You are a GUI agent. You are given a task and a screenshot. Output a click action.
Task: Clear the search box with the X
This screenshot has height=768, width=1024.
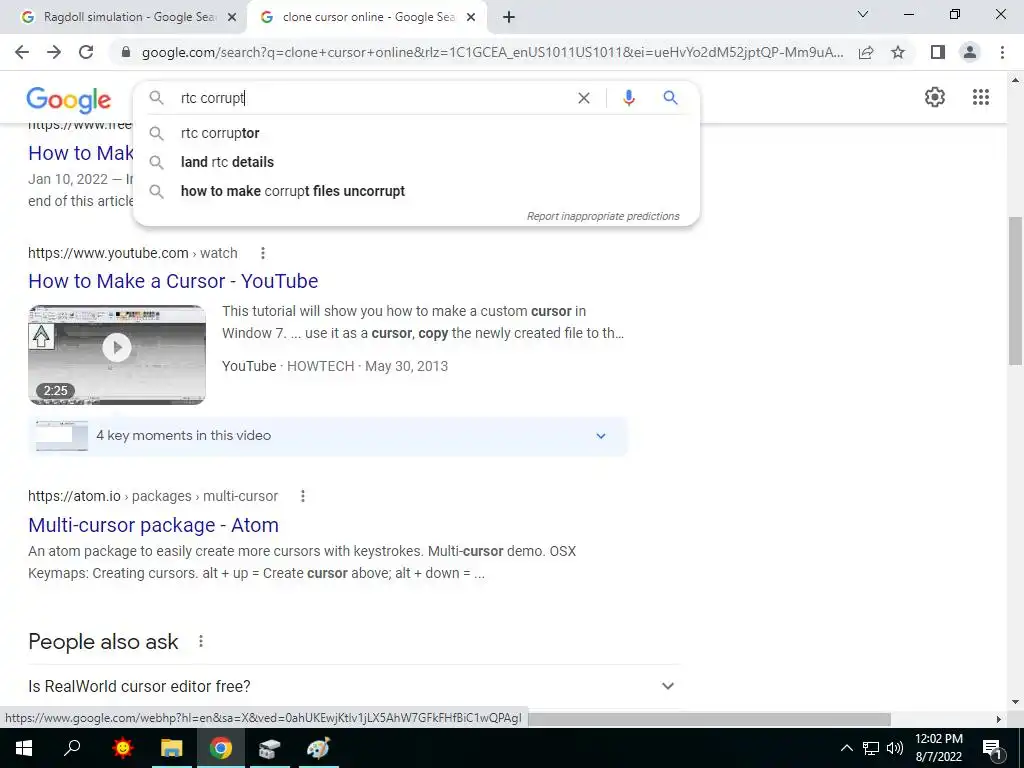point(584,98)
